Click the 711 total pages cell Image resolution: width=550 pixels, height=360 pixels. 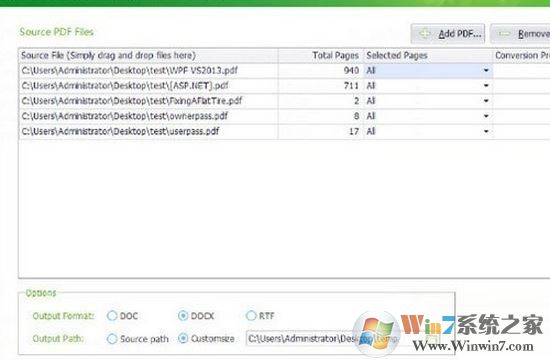pyautogui.click(x=321, y=86)
